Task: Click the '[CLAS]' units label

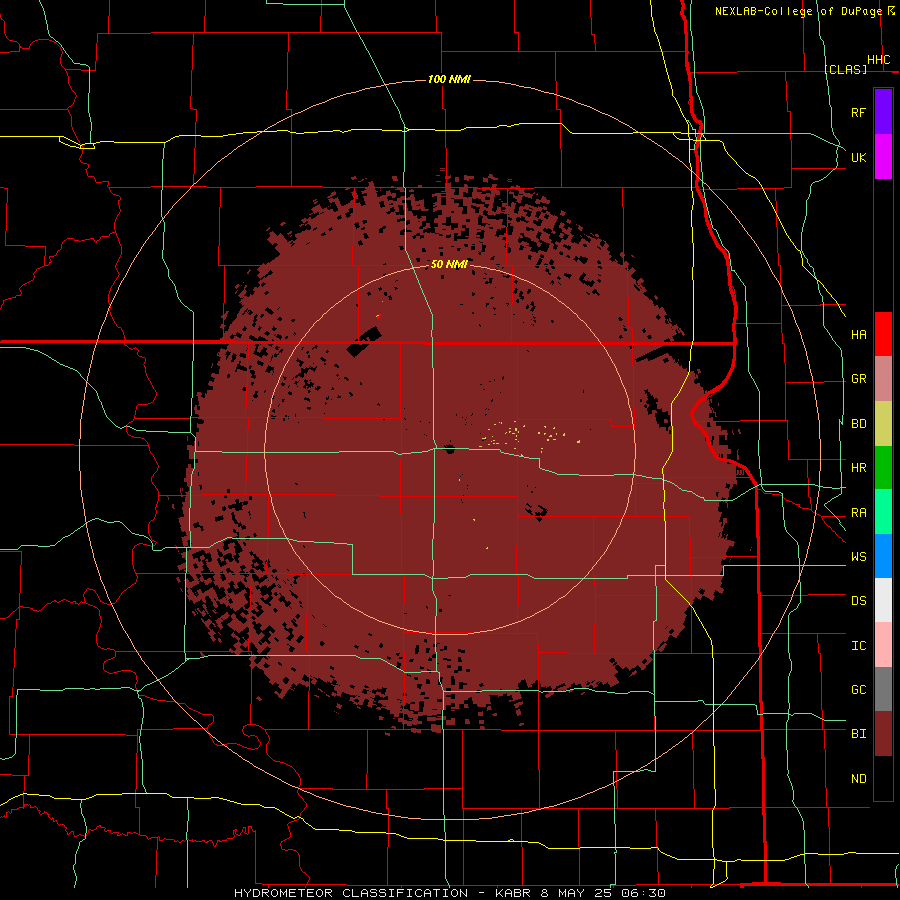Action: [845, 69]
